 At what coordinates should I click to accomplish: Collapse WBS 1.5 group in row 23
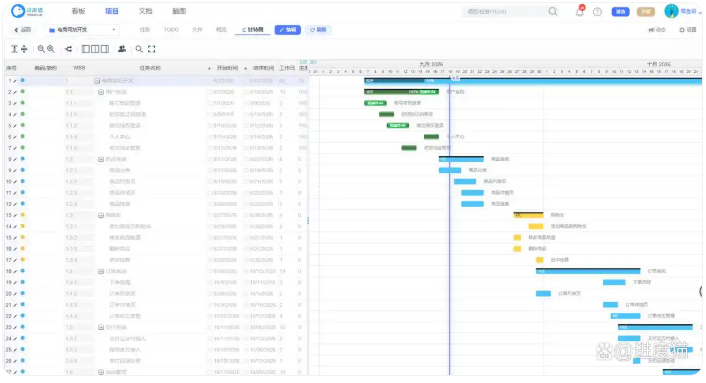[x=101, y=328]
